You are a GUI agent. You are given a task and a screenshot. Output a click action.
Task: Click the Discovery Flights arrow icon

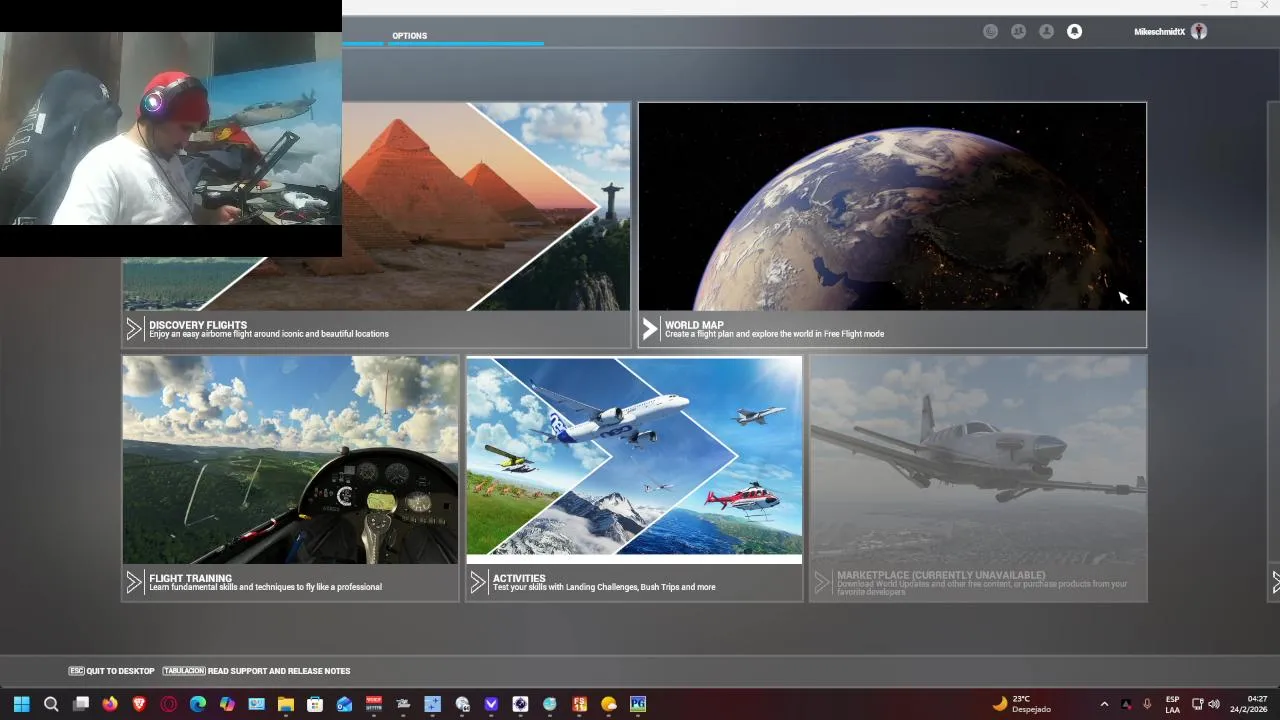(134, 328)
